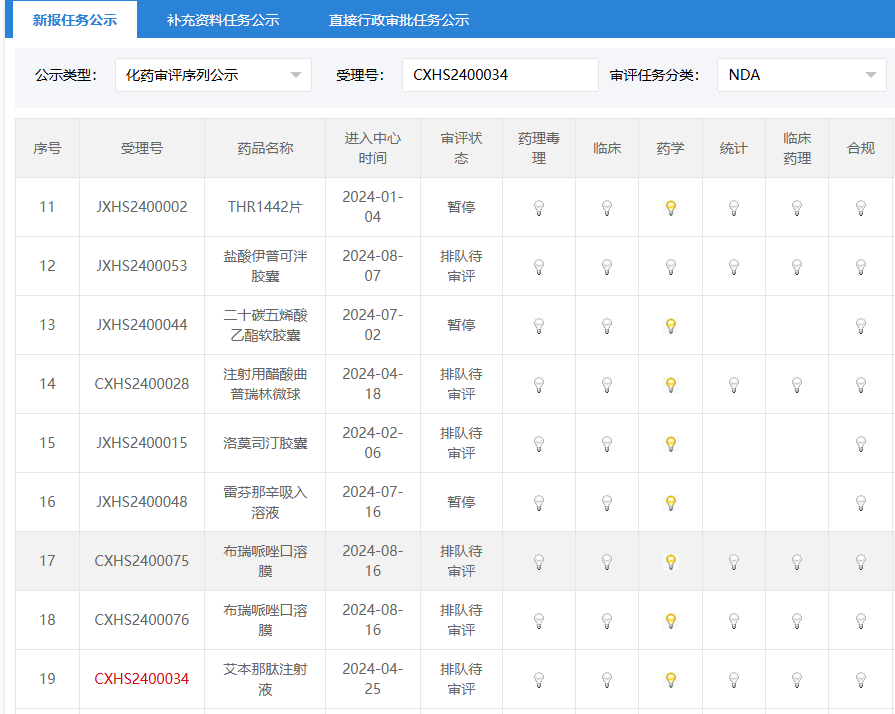Screen dimensions: 895x714
Task: Click 序号 column header
Action: pos(47,148)
